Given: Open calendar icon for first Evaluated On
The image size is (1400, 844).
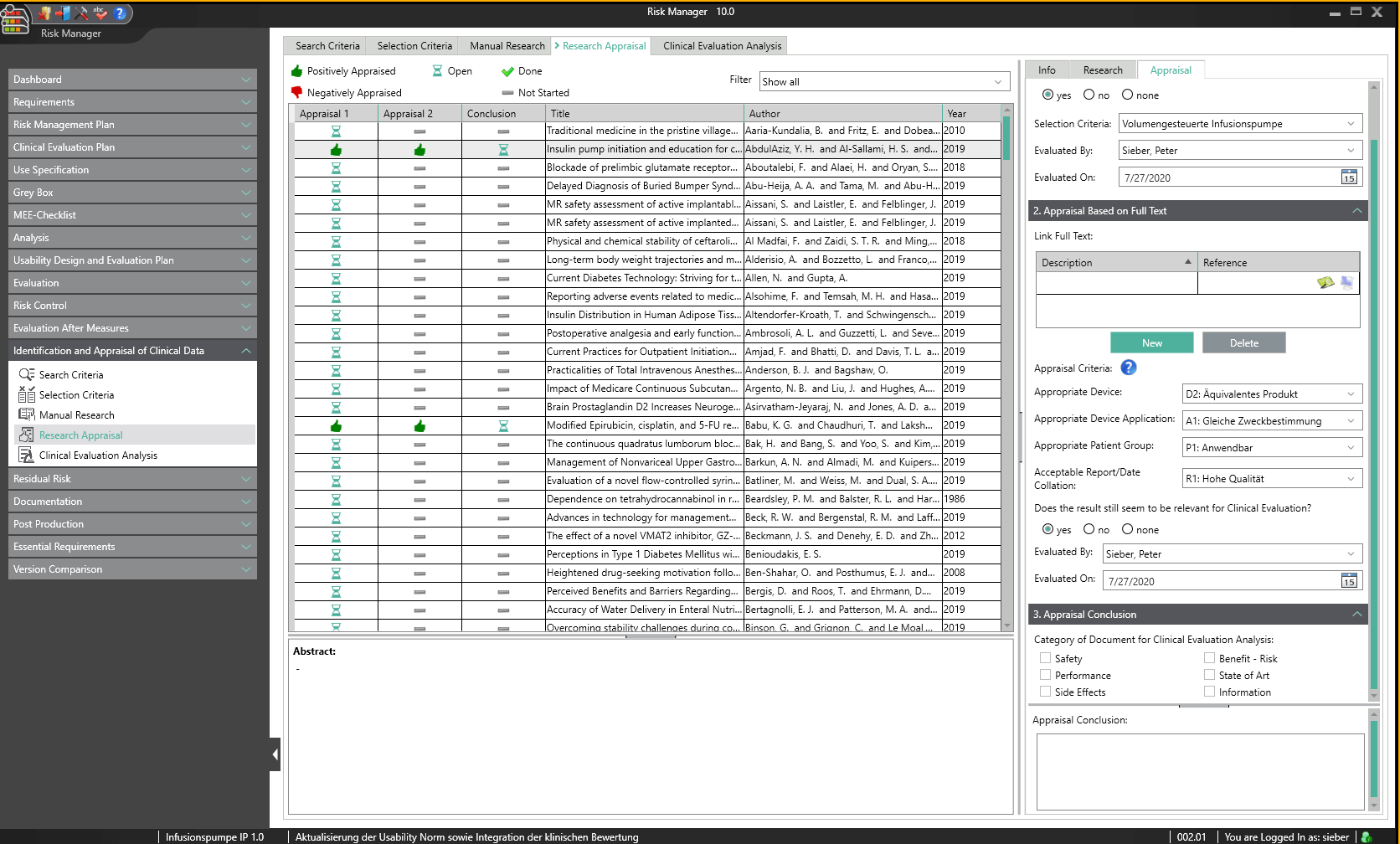Looking at the screenshot, I should (x=1348, y=178).
